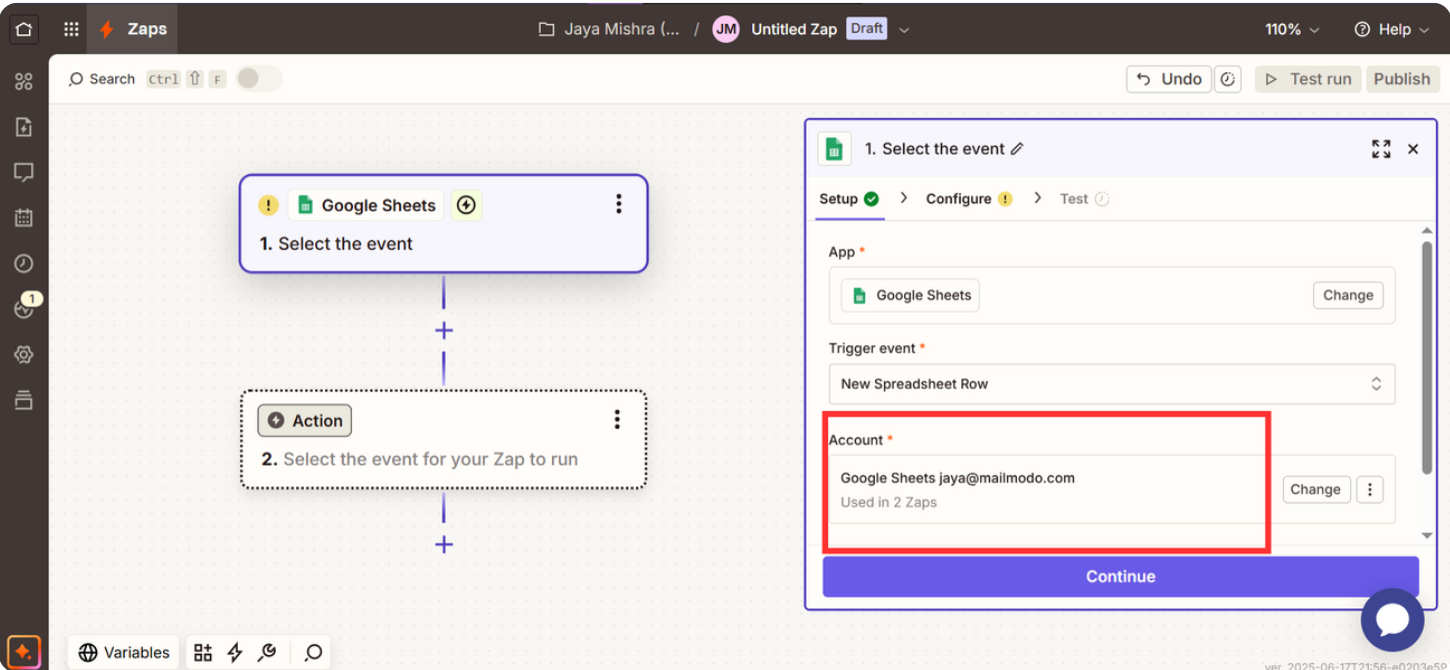Click the Zaps lightning bolt tab
Image resolution: width=1450 pixels, height=670 pixels.
(132, 29)
